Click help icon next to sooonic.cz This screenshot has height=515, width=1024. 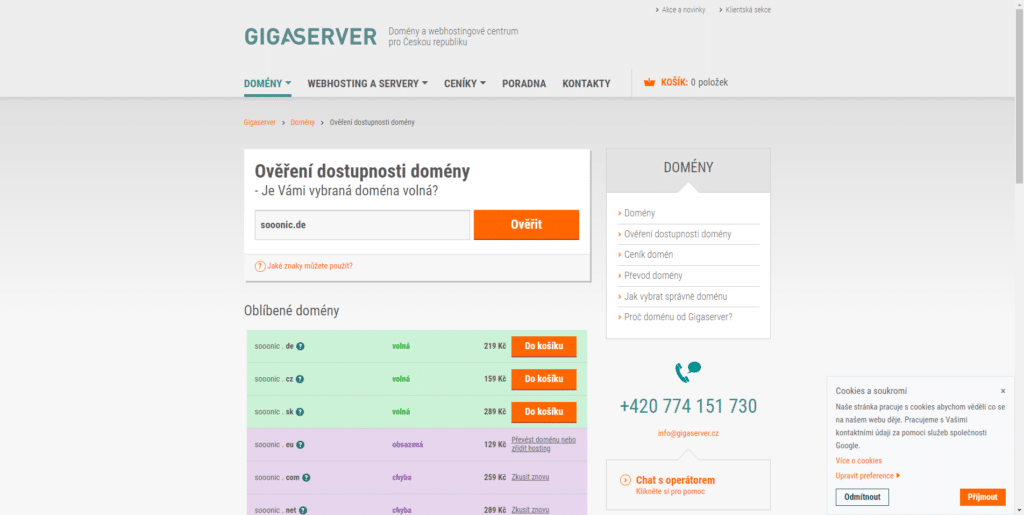pyautogui.click(x=300, y=380)
